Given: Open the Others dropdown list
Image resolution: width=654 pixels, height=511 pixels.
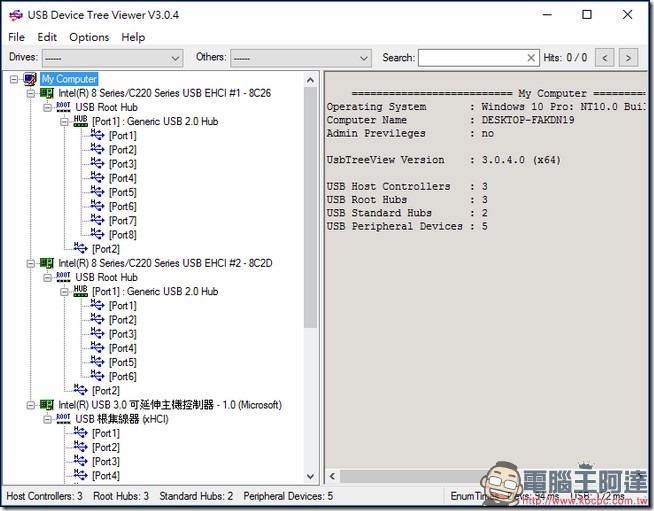Looking at the screenshot, I should pos(301,58).
